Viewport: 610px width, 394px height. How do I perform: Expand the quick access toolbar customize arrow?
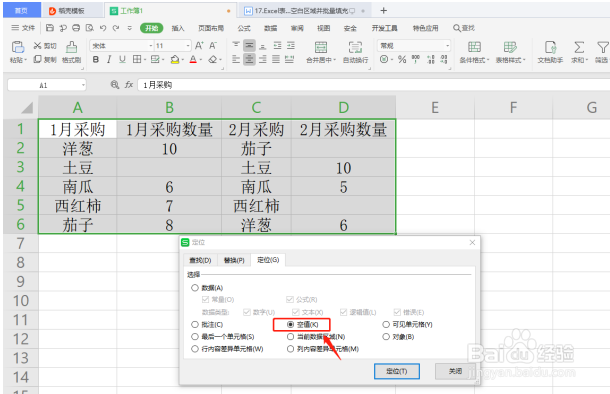point(130,28)
